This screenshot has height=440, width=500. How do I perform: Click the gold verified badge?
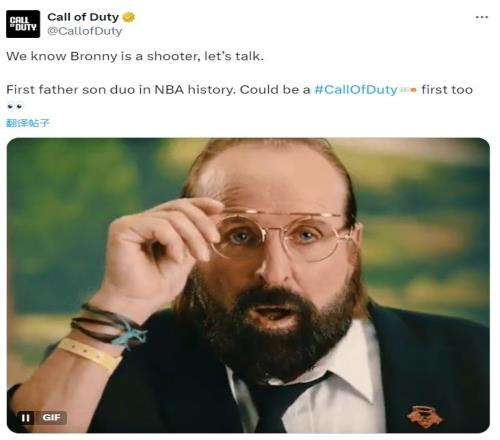(x=128, y=17)
